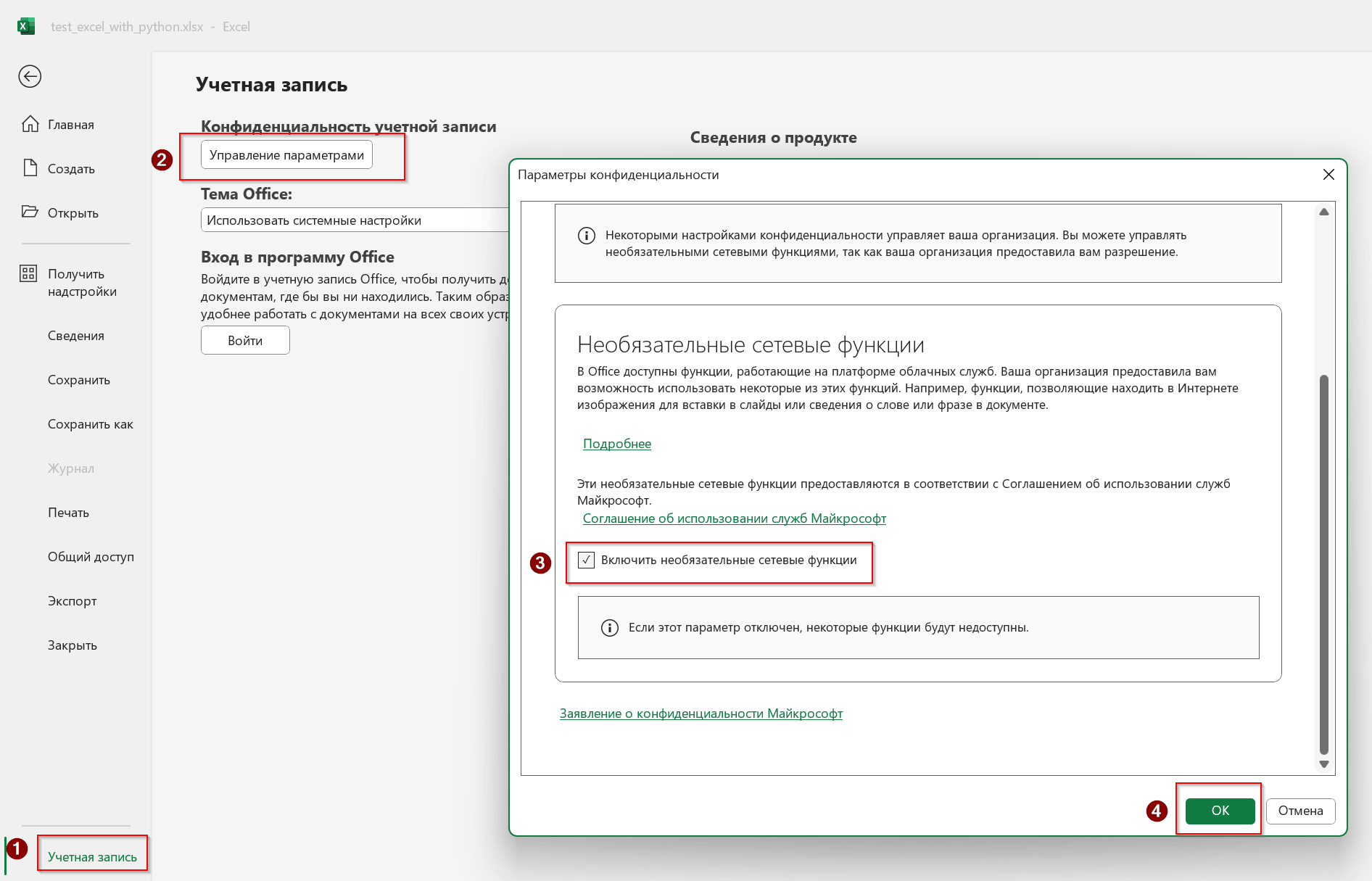Viewport: 1372px width, 881px height.
Task: Click the Войти sign-in button
Action: pyautogui.click(x=245, y=341)
